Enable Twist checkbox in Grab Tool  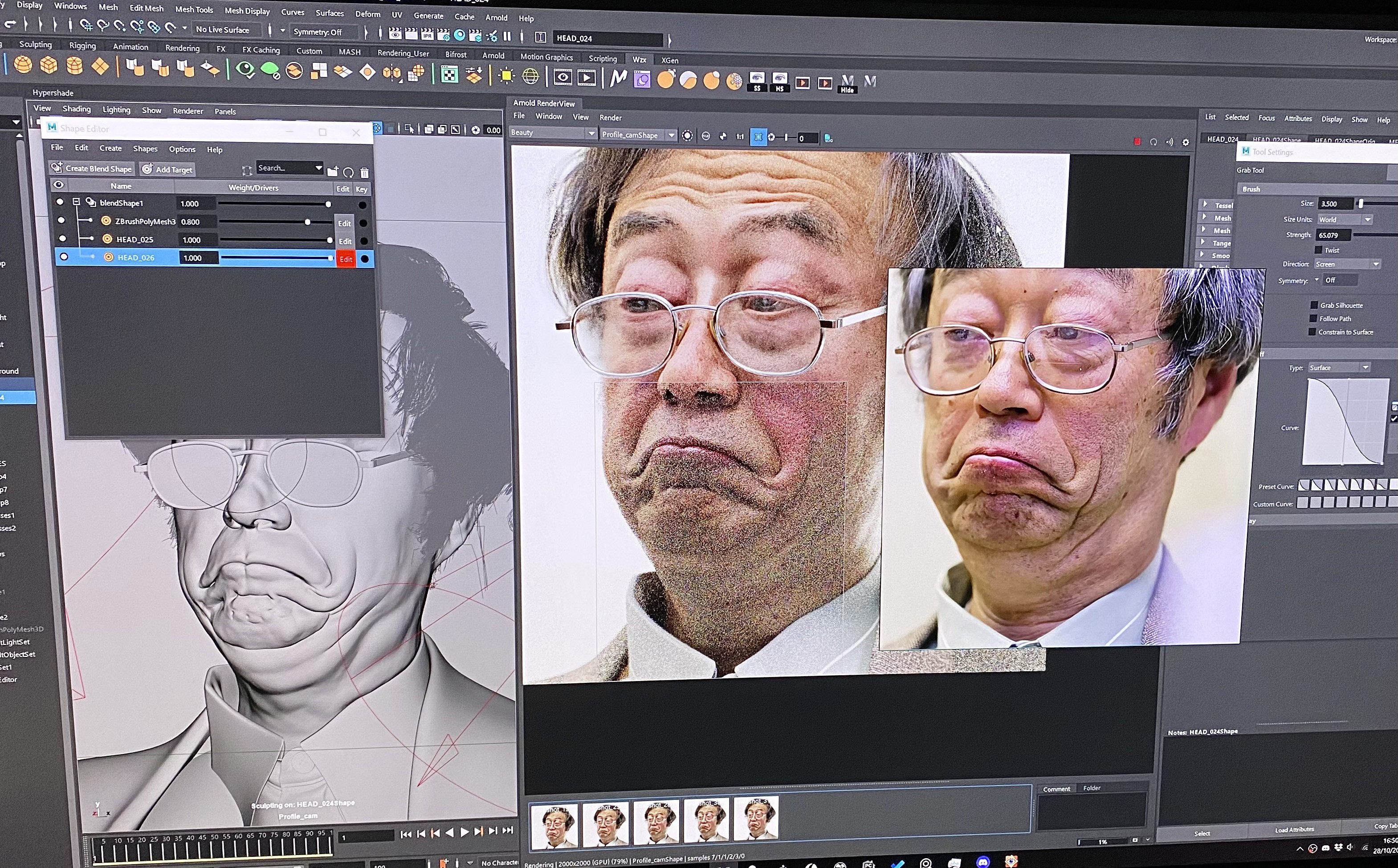coord(1319,250)
